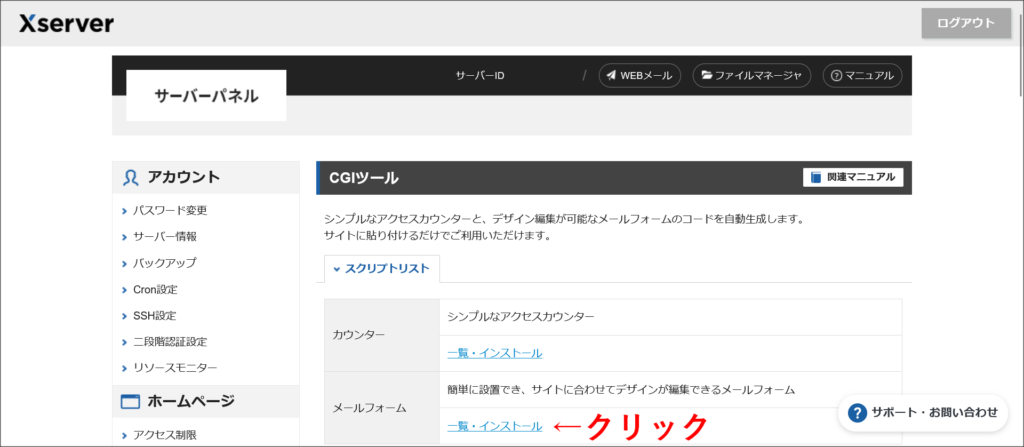Click the サポート・お問い合わせ button
This screenshot has height=447, width=1024.
tap(923, 412)
